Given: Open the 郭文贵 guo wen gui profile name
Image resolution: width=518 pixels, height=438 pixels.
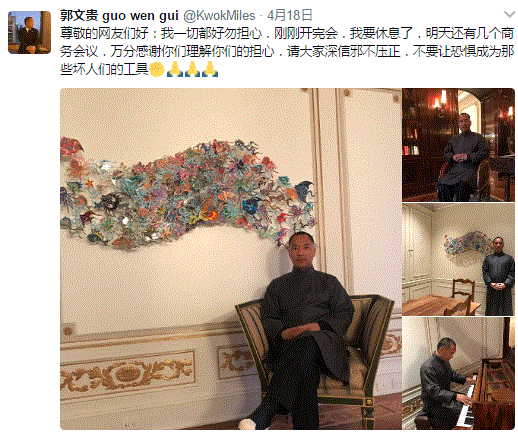Looking at the screenshot, I should [x=119, y=15].
